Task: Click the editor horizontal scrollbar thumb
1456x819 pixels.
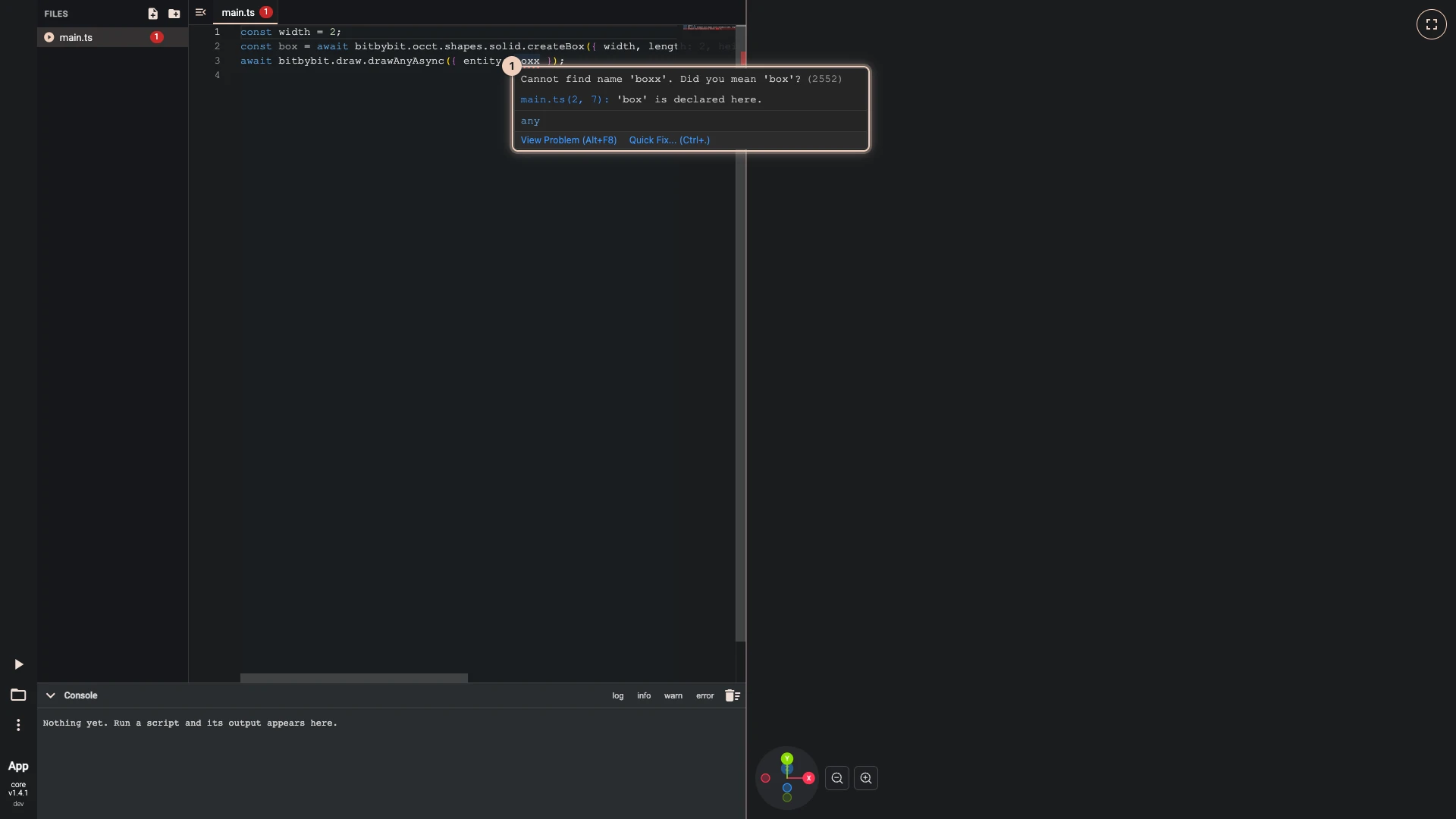Action: pyautogui.click(x=354, y=678)
